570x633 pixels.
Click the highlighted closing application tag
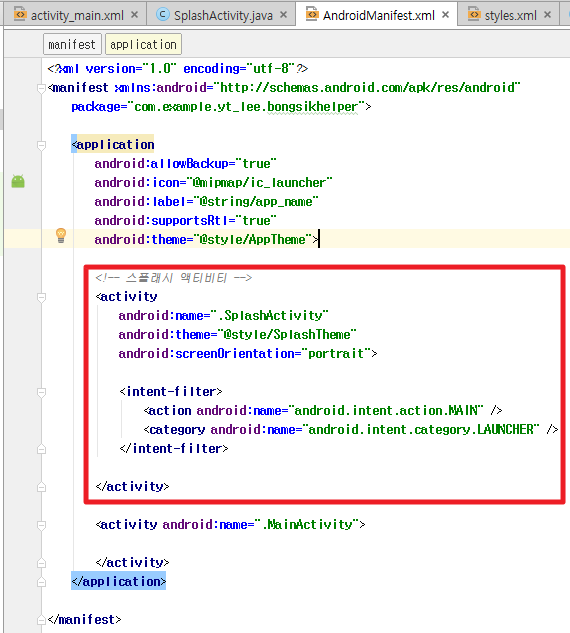pos(119,581)
